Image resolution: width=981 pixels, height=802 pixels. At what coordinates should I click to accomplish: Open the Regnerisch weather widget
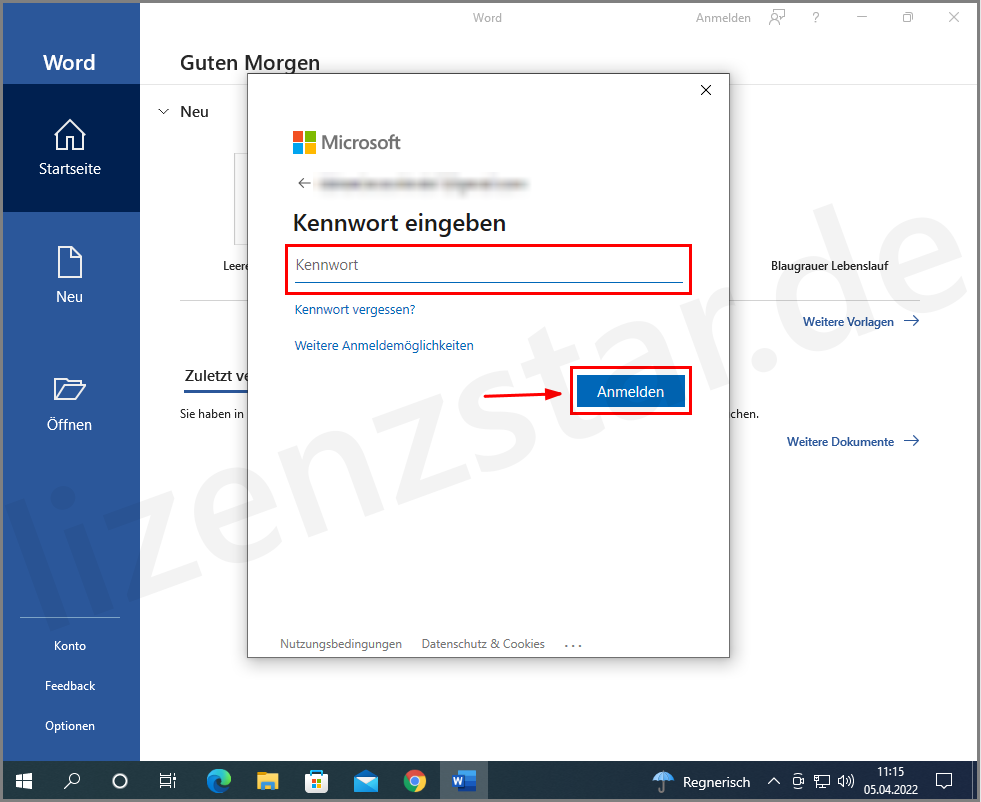[x=701, y=782]
